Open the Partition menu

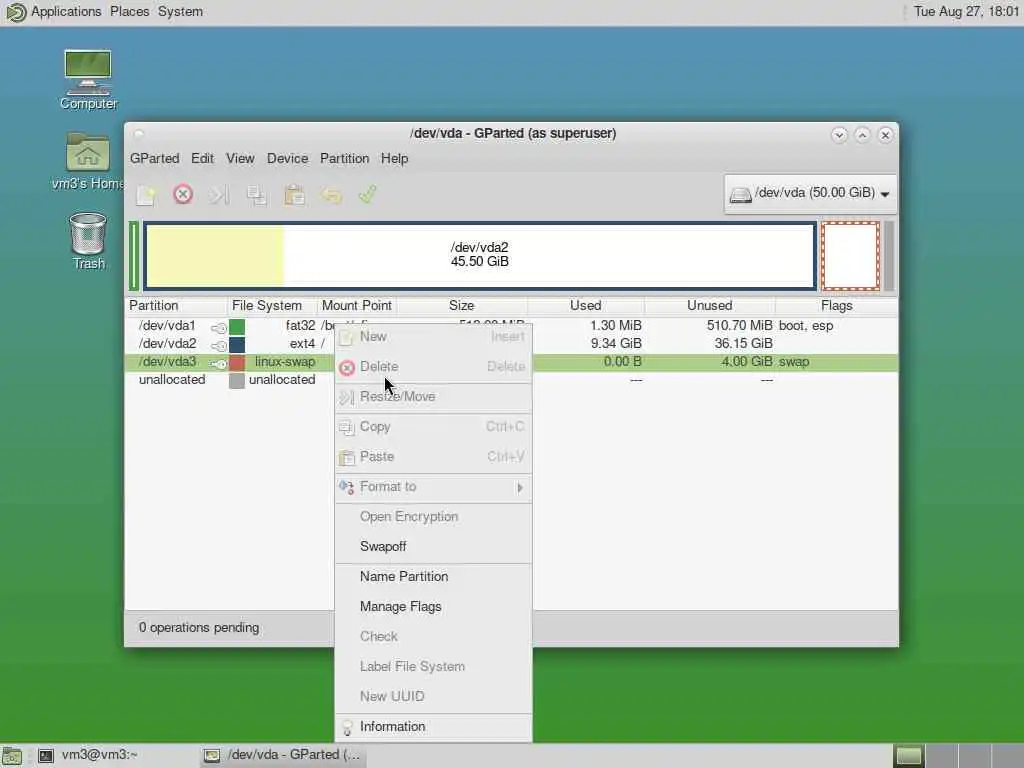point(345,158)
